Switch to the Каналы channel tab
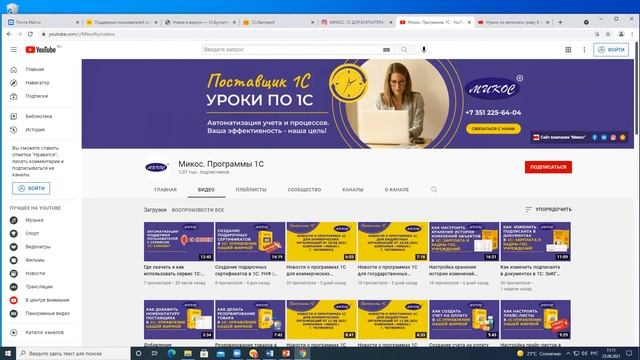640x360 pixels. (353, 190)
